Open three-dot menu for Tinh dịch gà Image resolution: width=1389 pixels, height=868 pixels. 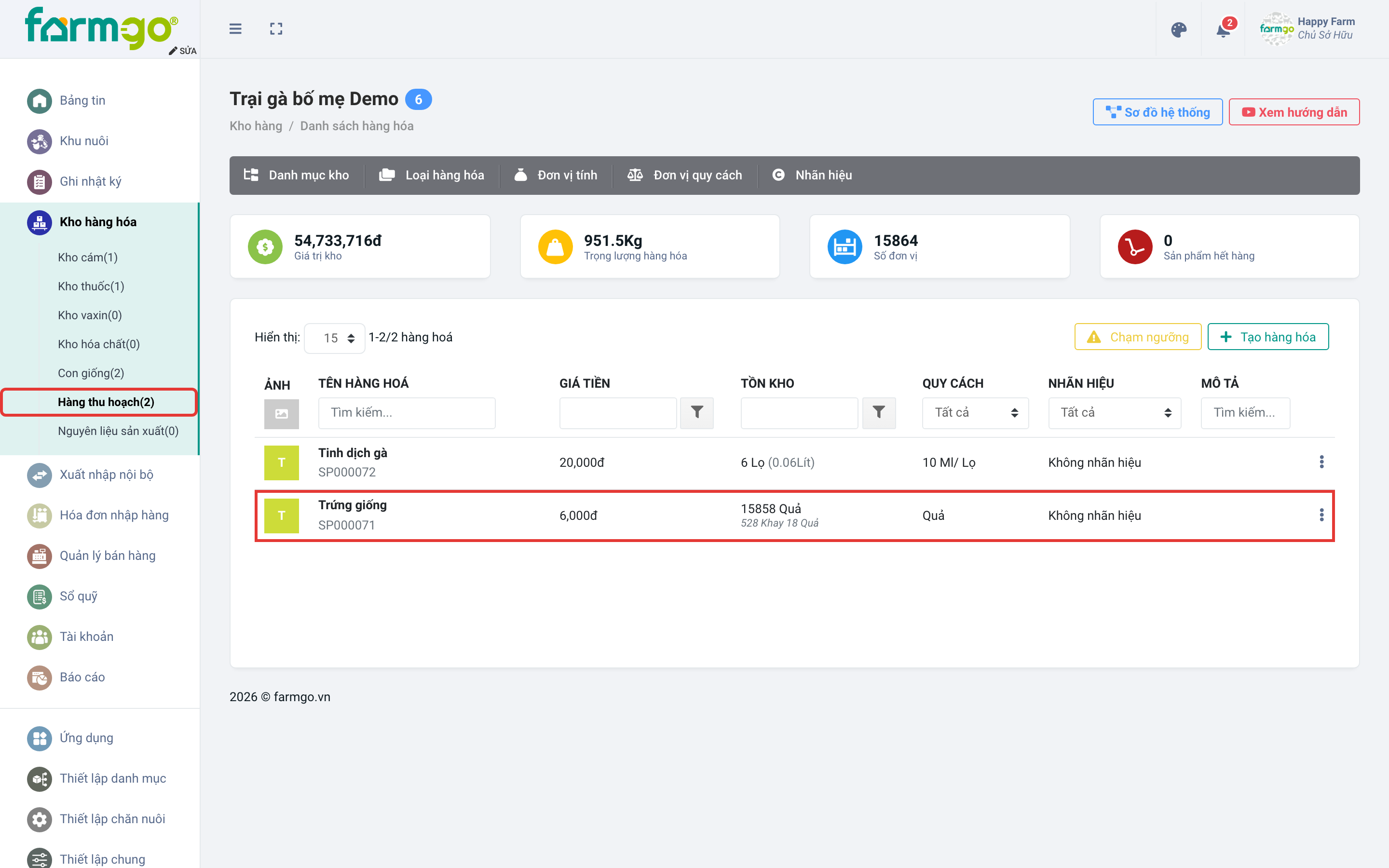pos(1321,462)
